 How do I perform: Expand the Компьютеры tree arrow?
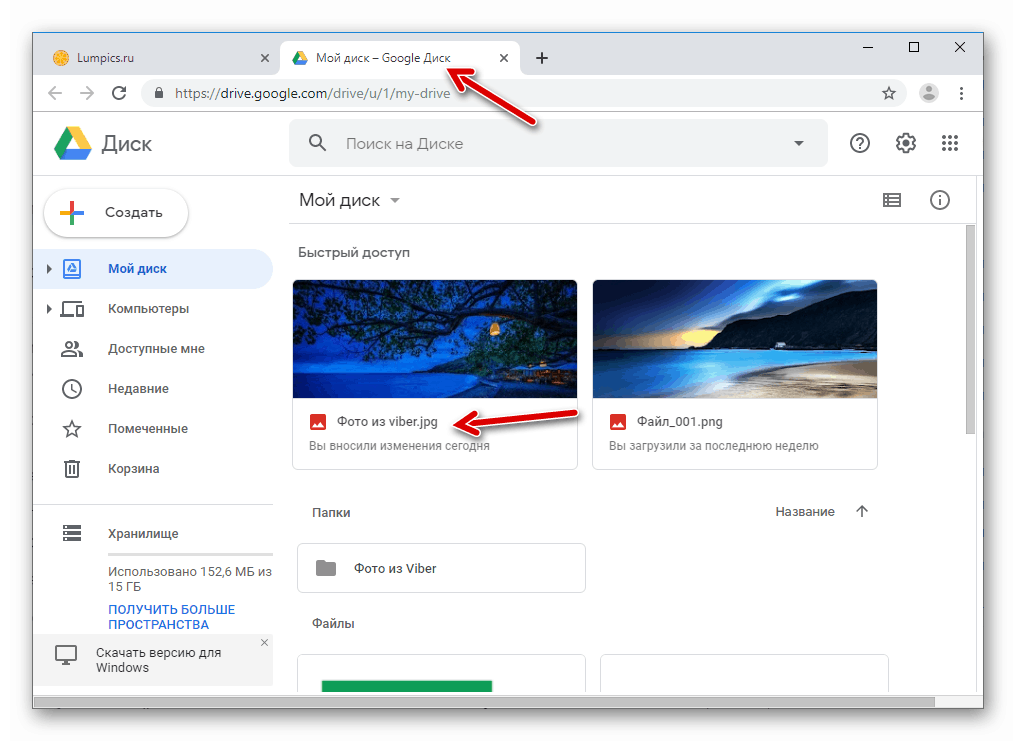pyautogui.click(x=49, y=309)
